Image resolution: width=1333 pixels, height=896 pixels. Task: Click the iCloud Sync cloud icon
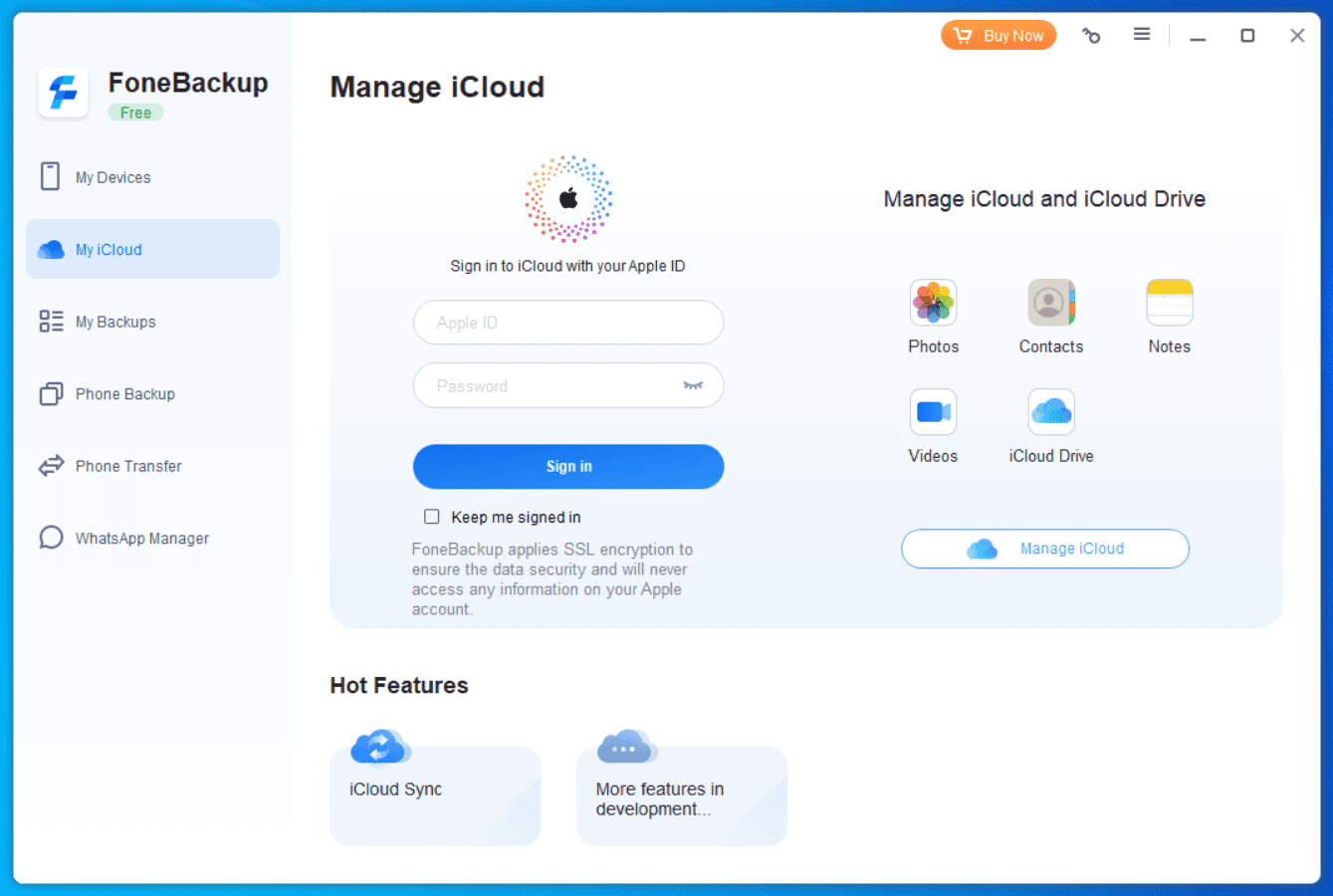tap(380, 747)
